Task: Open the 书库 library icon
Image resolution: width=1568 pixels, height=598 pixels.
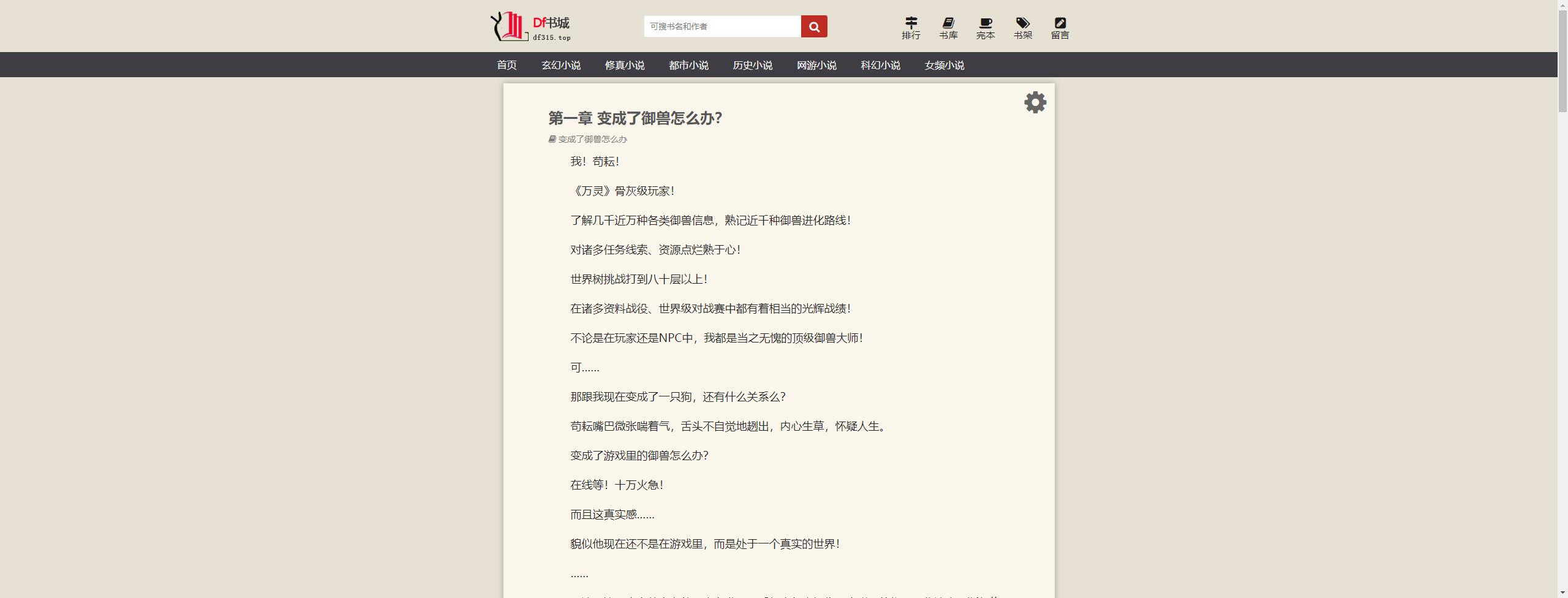Action: tap(948, 28)
